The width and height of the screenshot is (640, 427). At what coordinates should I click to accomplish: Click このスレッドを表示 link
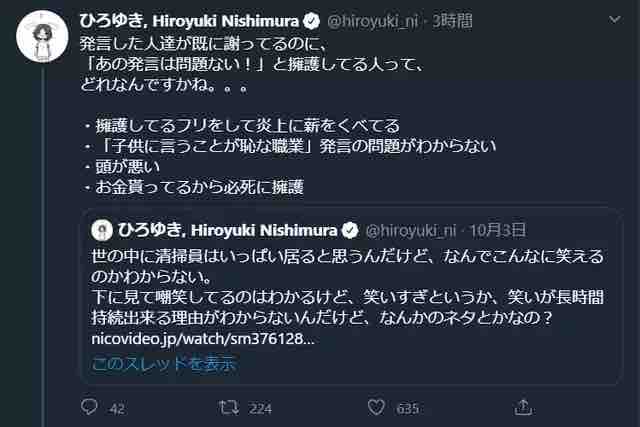coord(164,363)
